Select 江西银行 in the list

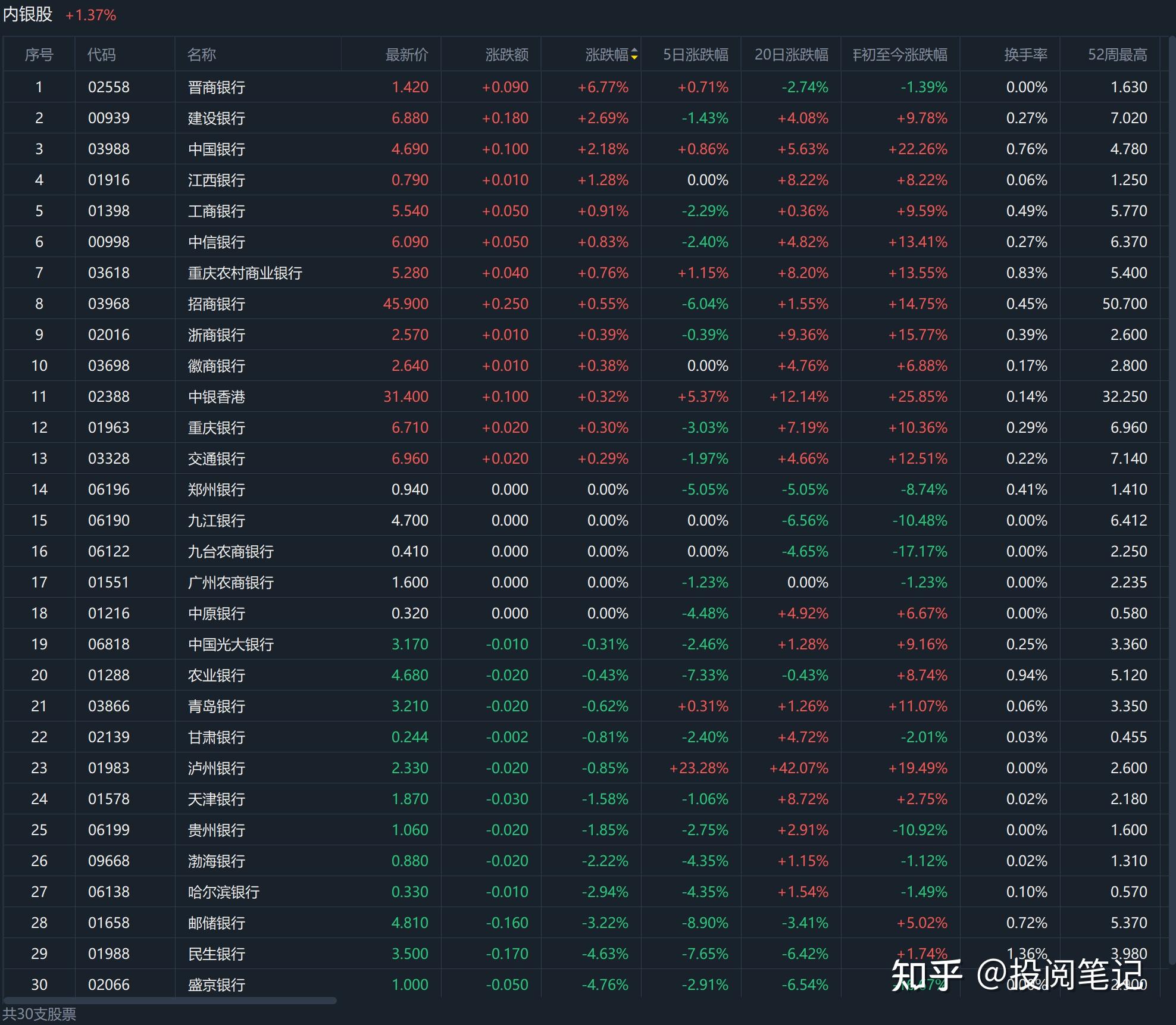click(x=217, y=180)
